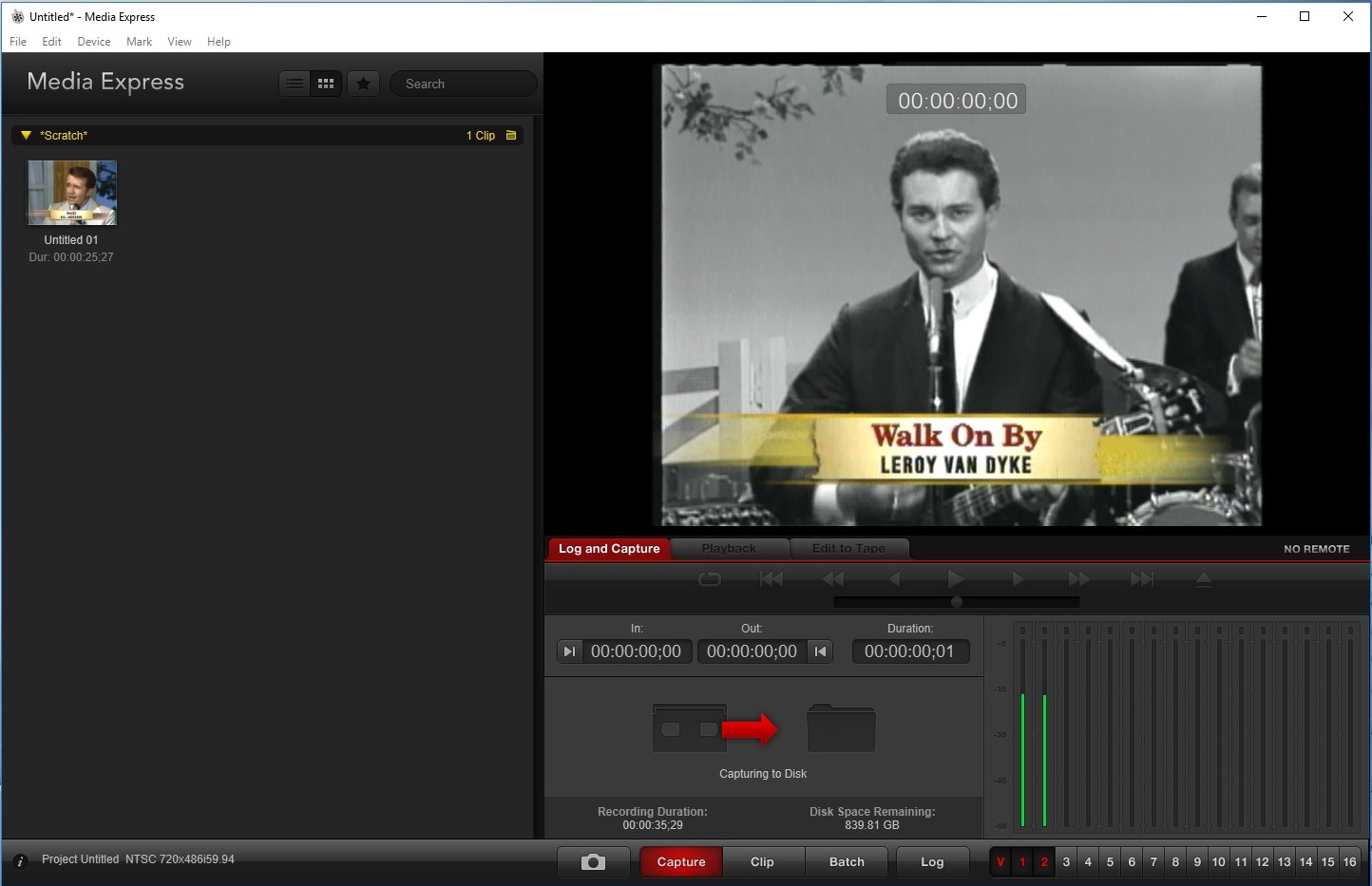Screen dimensions: 1372x886
Task: Toggle audio channel 1
Action: point(1022,862)
